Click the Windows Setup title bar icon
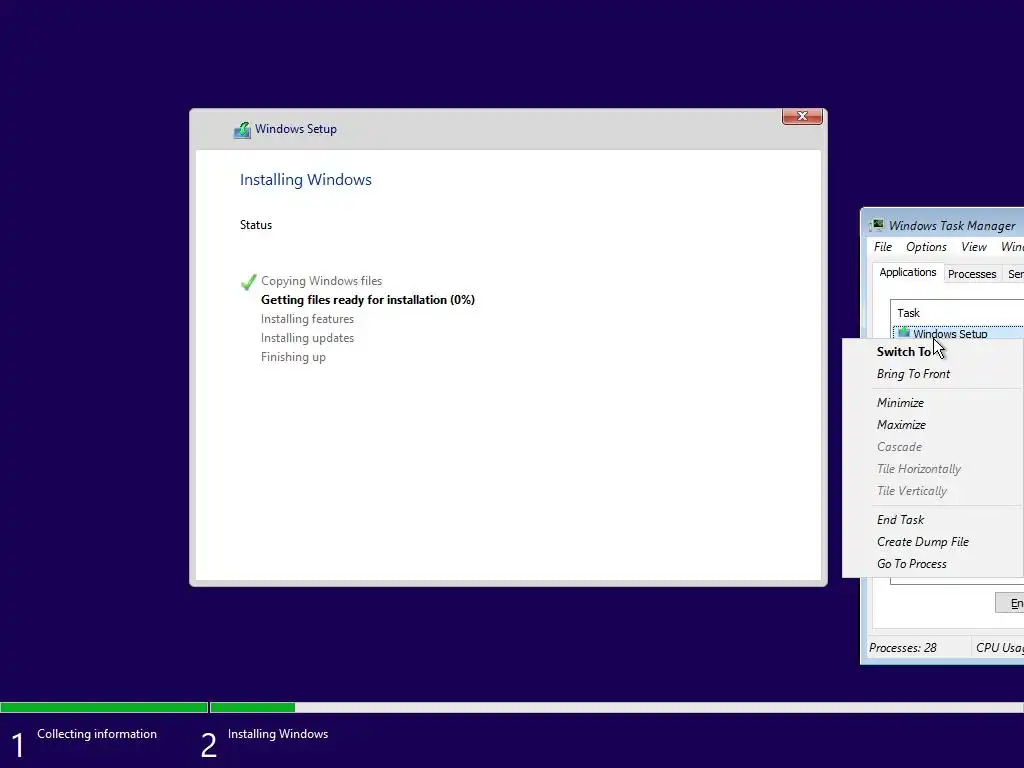Viewport: 1024px width, 768px height. [x=242, y=130]
